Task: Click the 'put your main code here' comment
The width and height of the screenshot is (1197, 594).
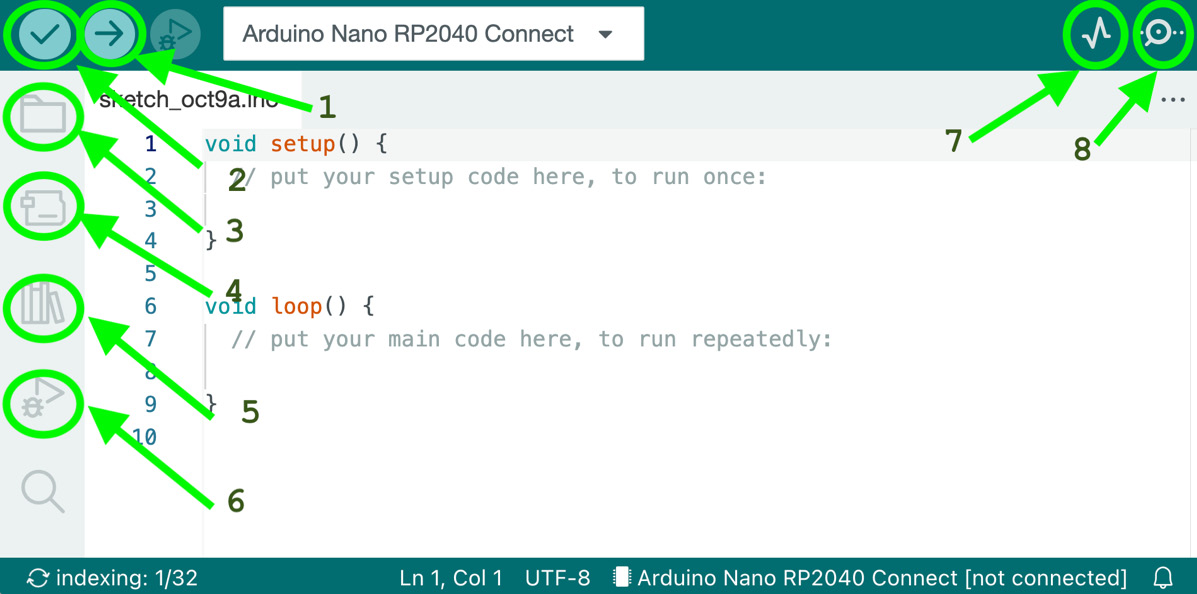Action: 531,339
